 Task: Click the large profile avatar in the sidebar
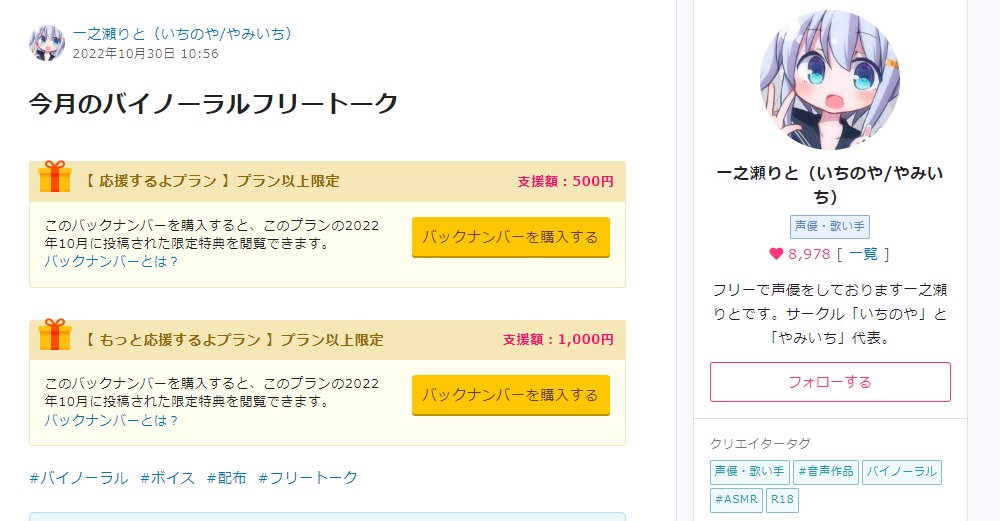pos(830,81)
